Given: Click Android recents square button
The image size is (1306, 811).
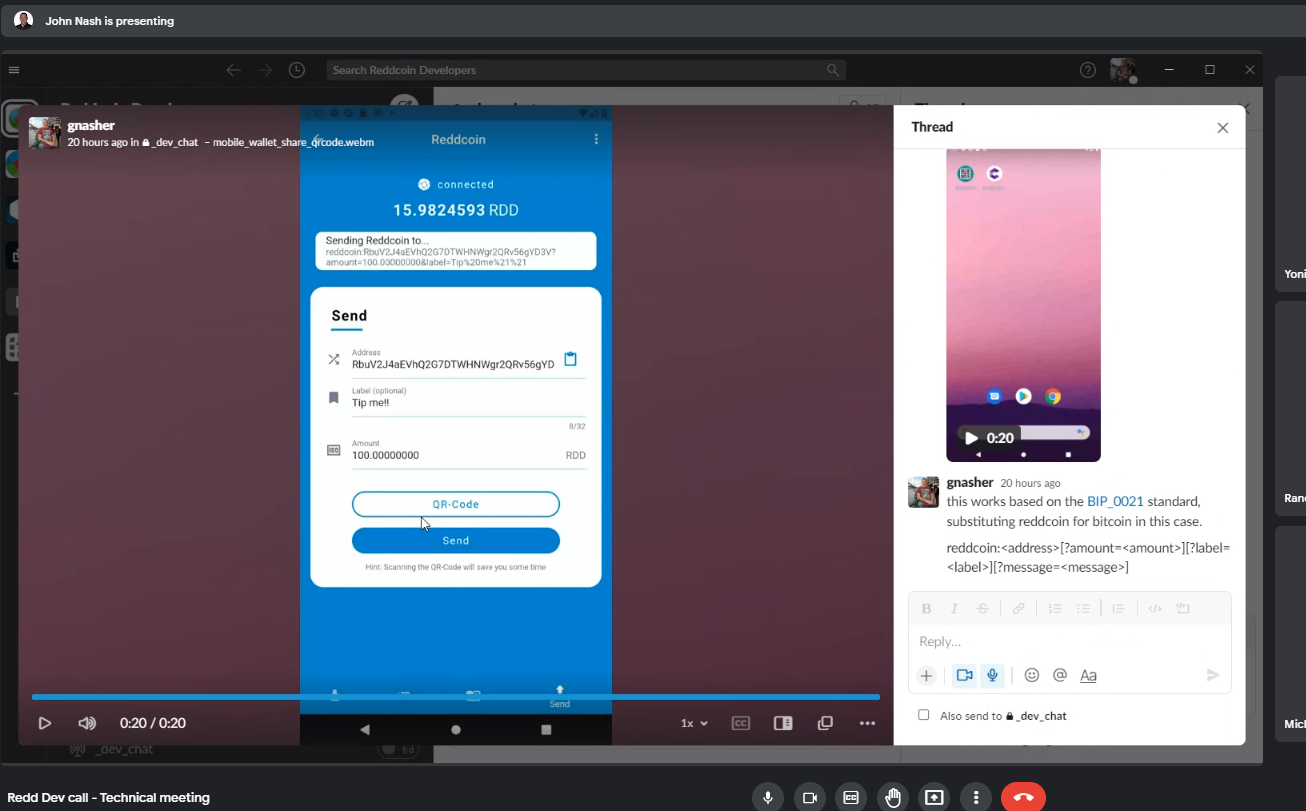Looking at the screenshot, I should [546, 730].
